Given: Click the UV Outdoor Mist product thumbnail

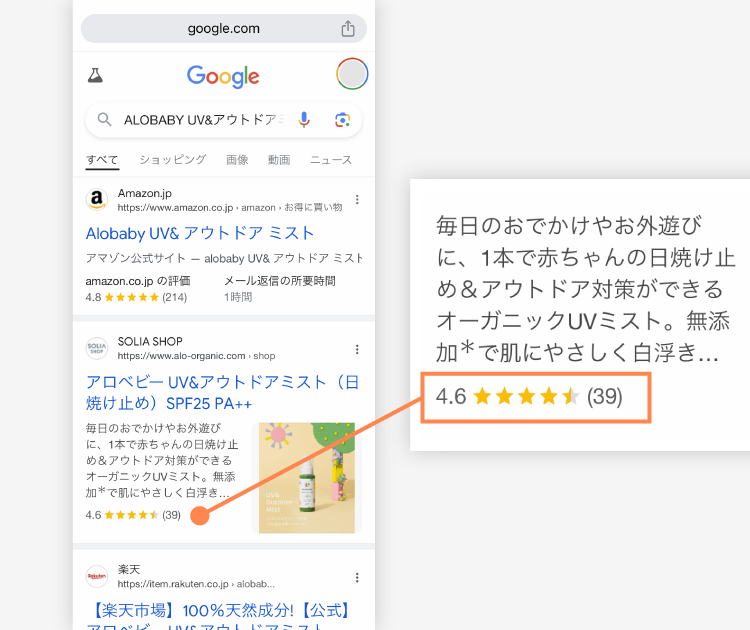Looking at the screenshot, I should [x=307, y=477].
